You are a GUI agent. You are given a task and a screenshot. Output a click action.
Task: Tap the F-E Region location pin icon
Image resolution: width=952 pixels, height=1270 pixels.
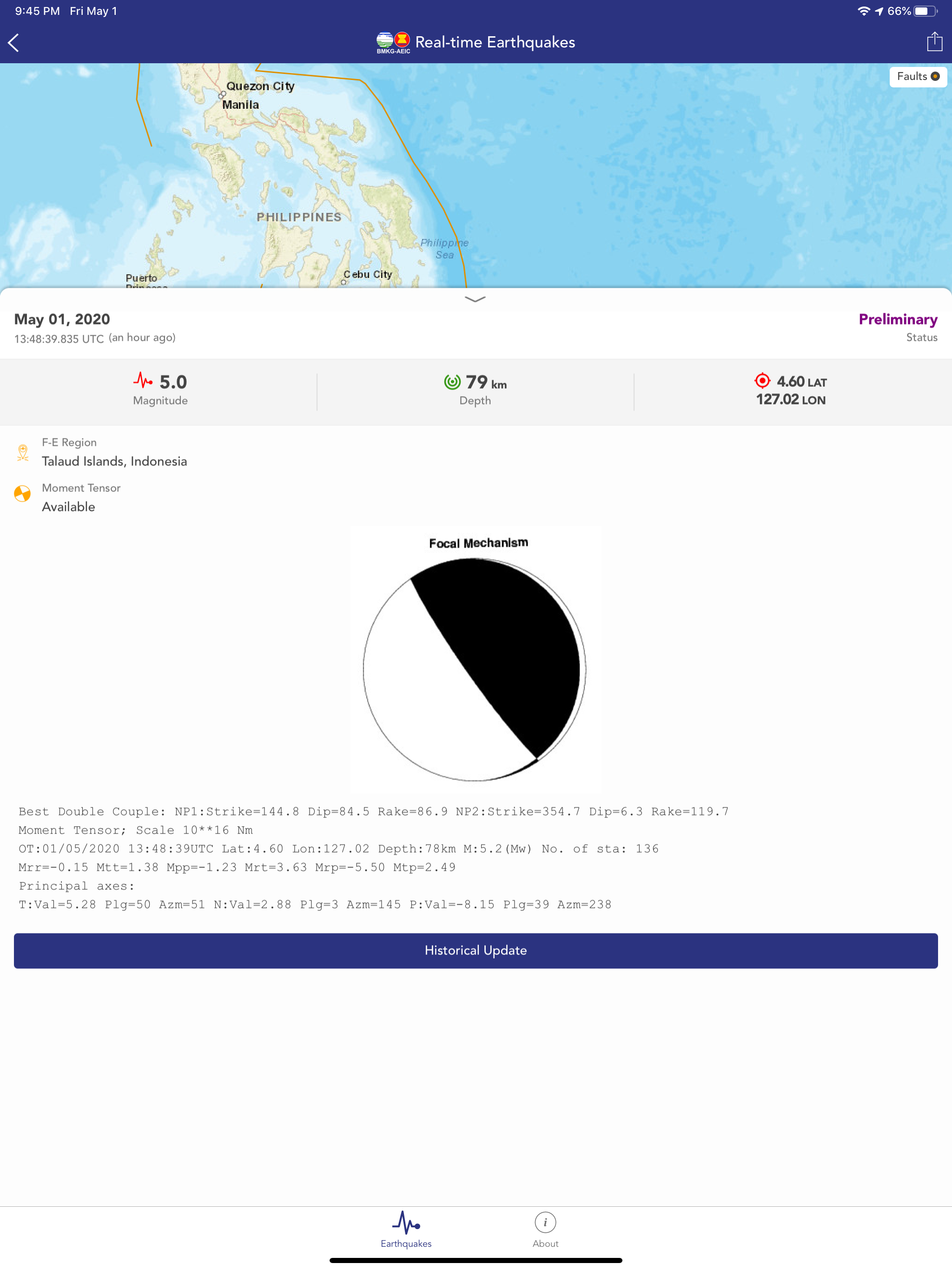click(23, 452)
